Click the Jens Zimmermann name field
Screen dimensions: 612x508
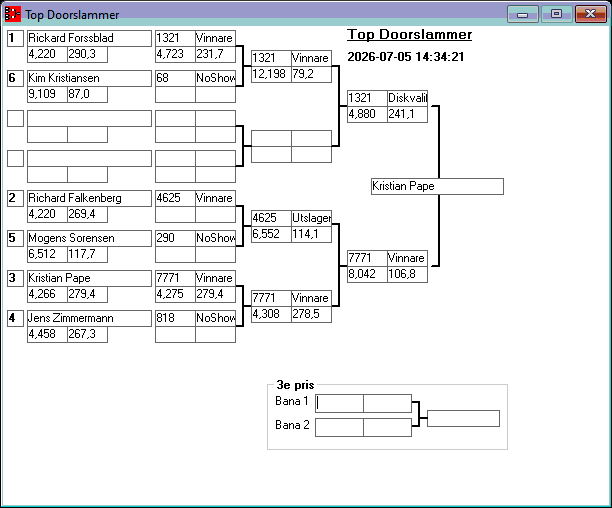(x=89, y=318)
